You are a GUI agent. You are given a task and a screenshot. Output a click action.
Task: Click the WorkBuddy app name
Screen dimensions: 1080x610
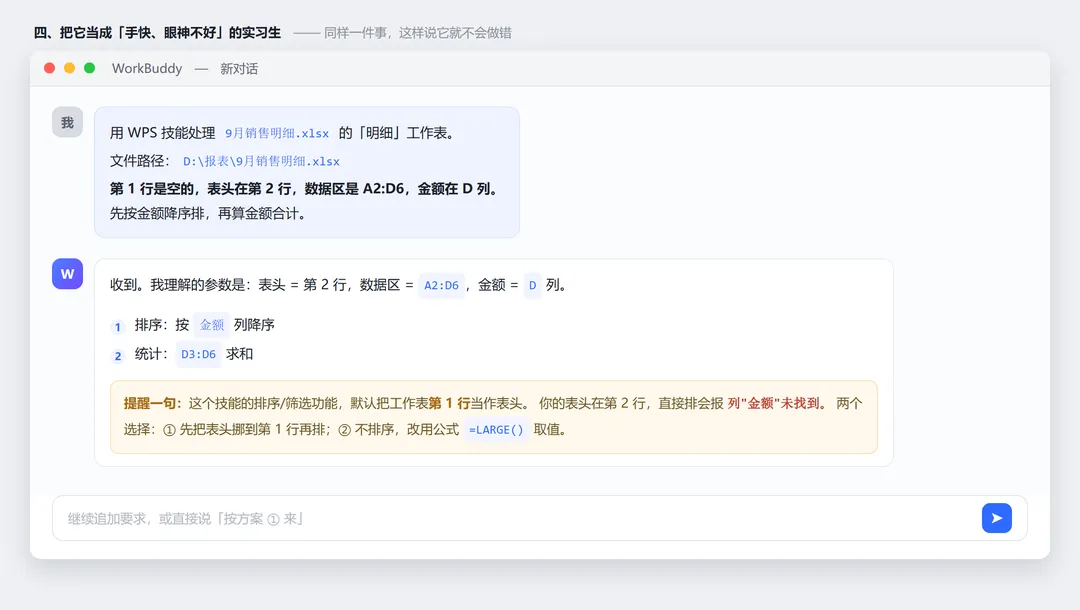(147, 69)
